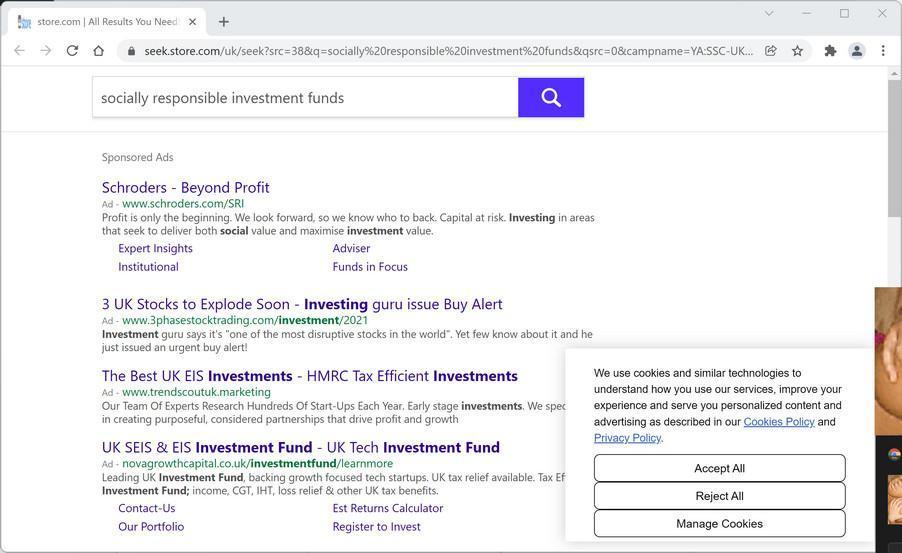Open the Cookies Policy link
The width and height of the screenshot is (902, 553).
pyautogui.click(x=779, y=422)
